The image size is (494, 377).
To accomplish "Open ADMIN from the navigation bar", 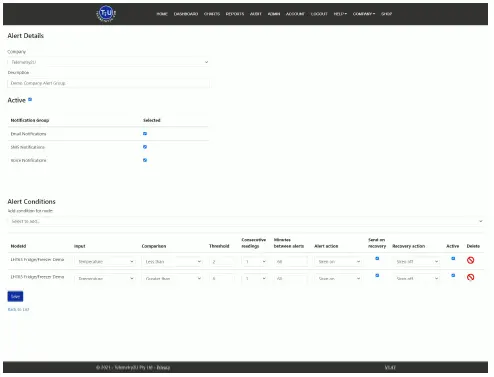I will (275, 14).
